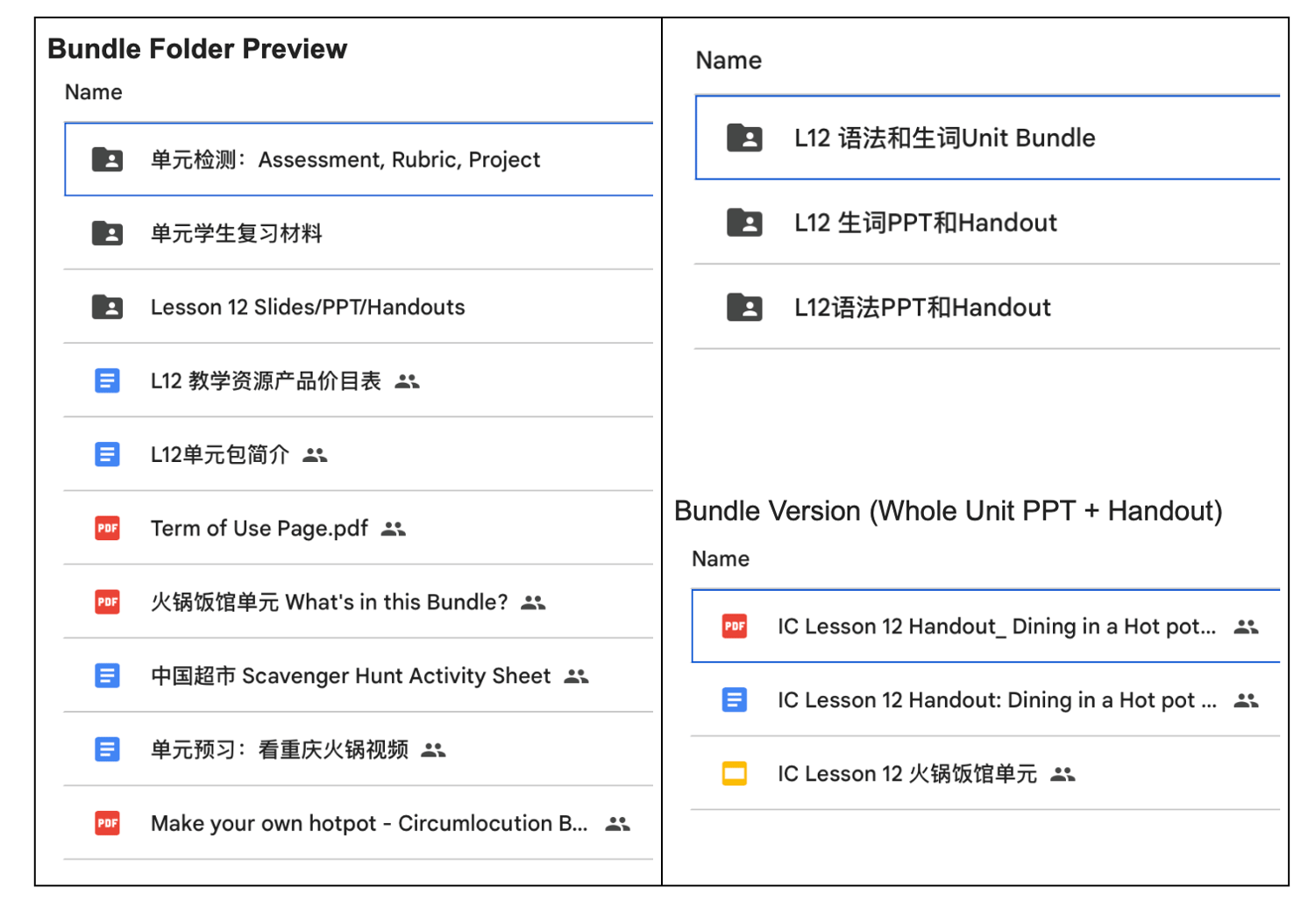Open Make your own hotpot Circumlocution PDF

368,823
